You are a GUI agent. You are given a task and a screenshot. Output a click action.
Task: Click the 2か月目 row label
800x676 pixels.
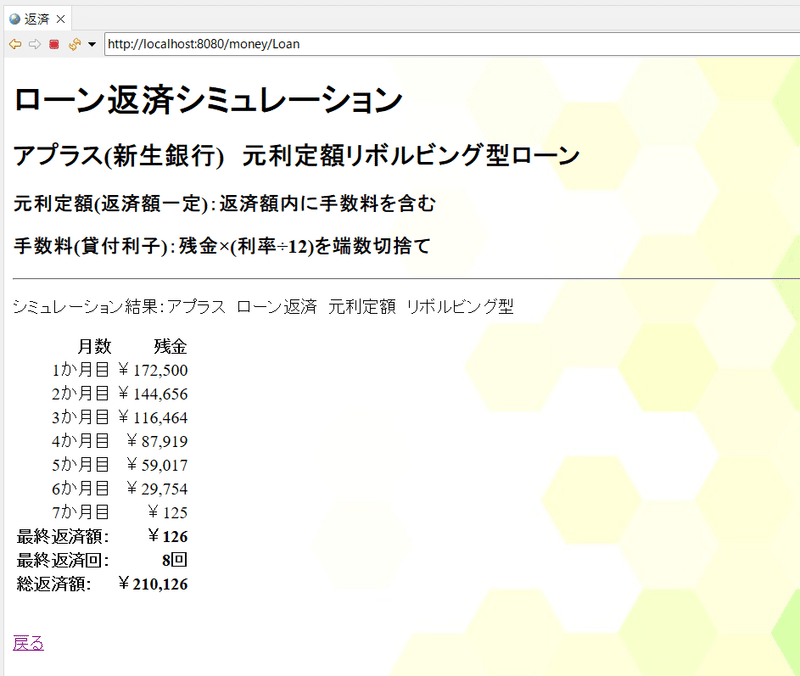pos(80,394)
